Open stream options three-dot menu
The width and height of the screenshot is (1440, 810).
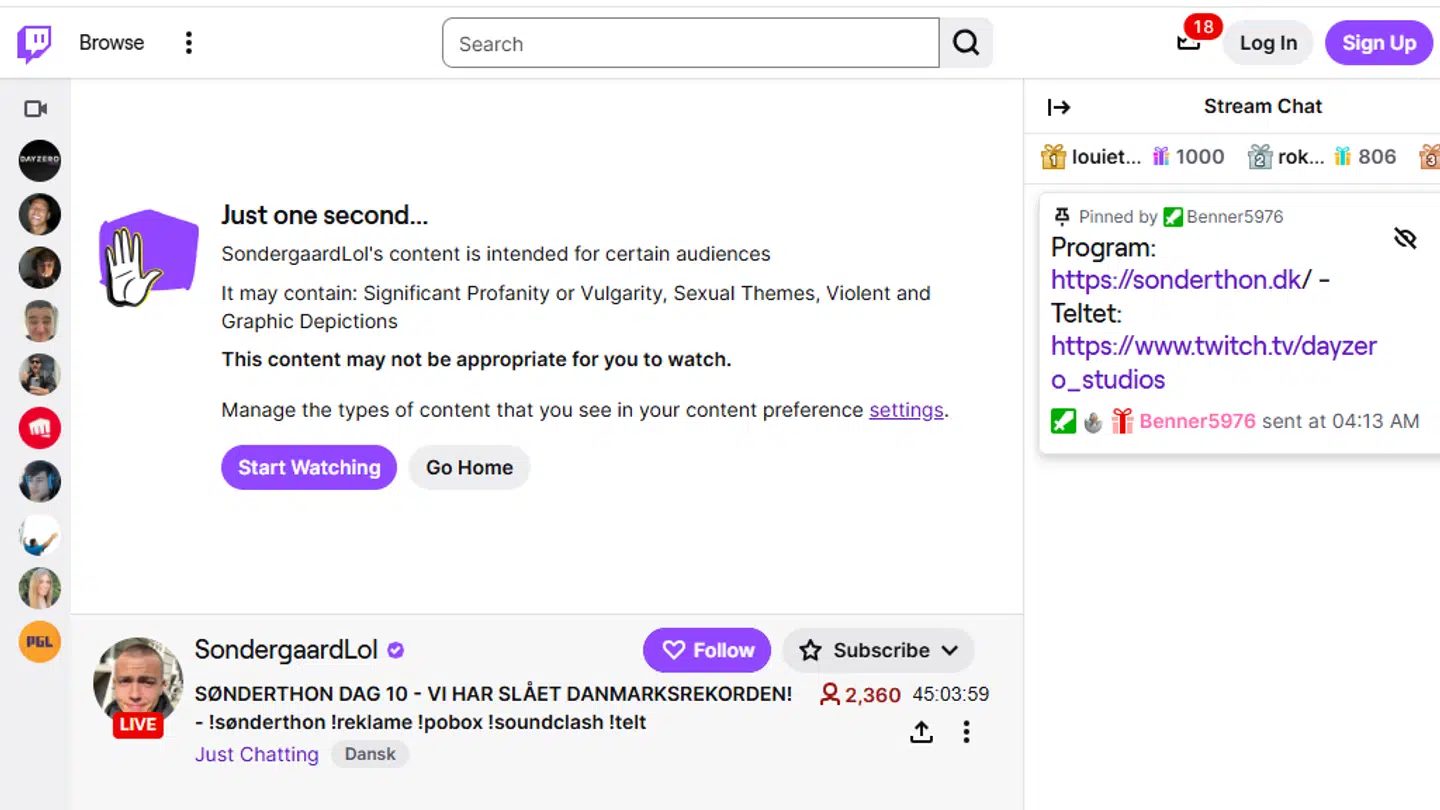[966, 732]
